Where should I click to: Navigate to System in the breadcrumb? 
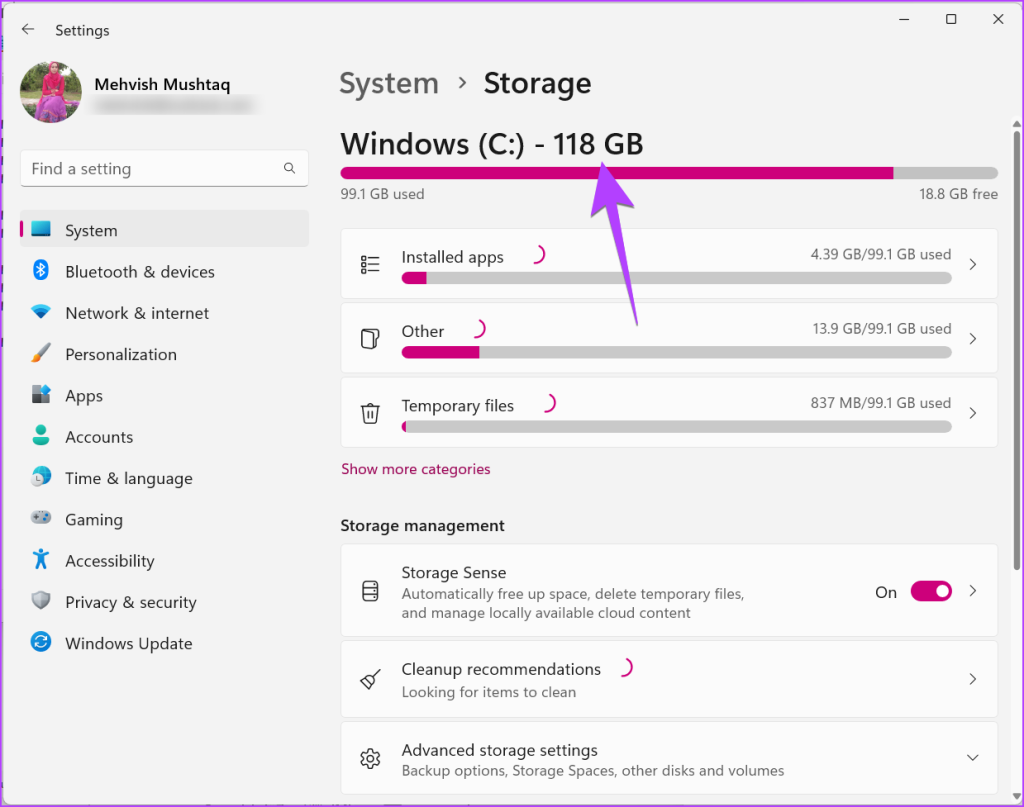(x=389, y=84)
